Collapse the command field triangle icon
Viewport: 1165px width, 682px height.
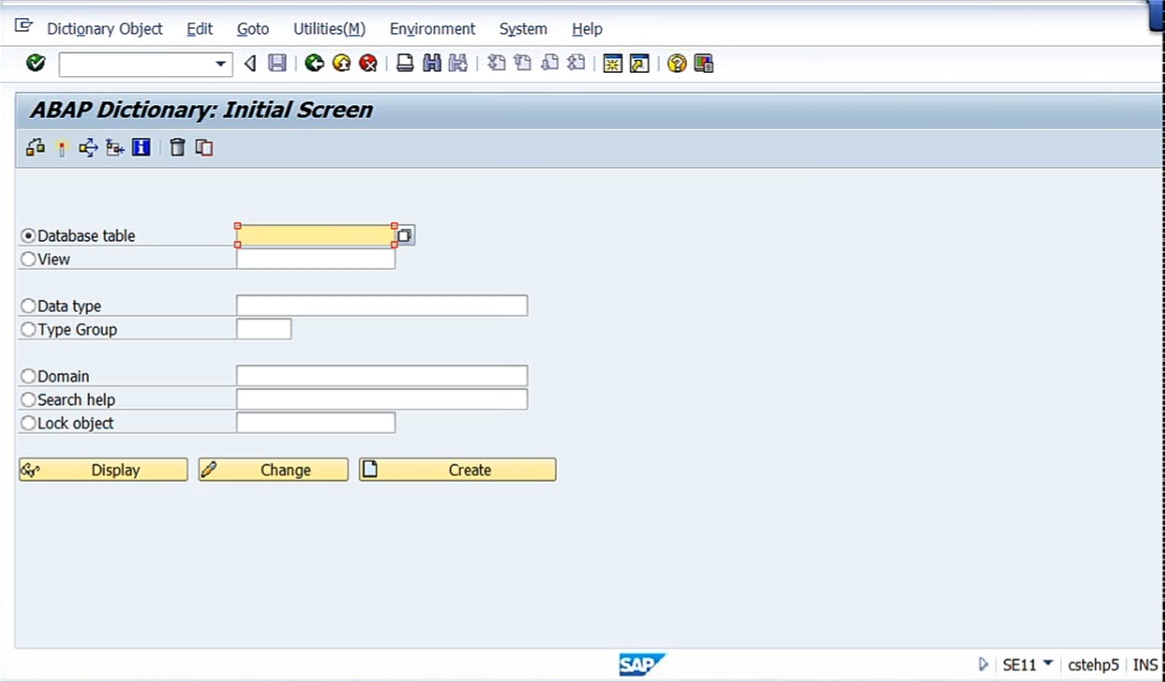tap(250, 64)
